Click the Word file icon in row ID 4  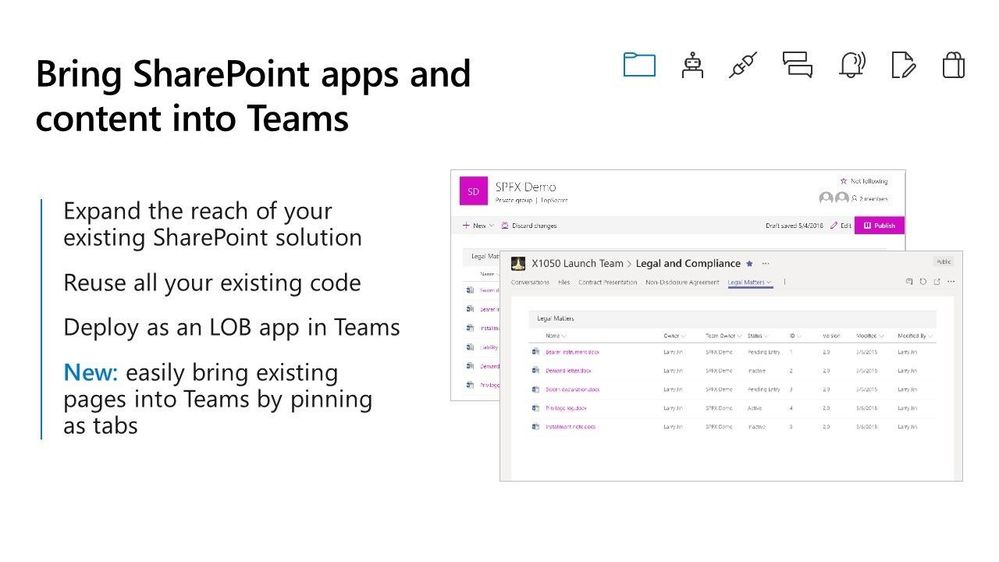[535, 408]
